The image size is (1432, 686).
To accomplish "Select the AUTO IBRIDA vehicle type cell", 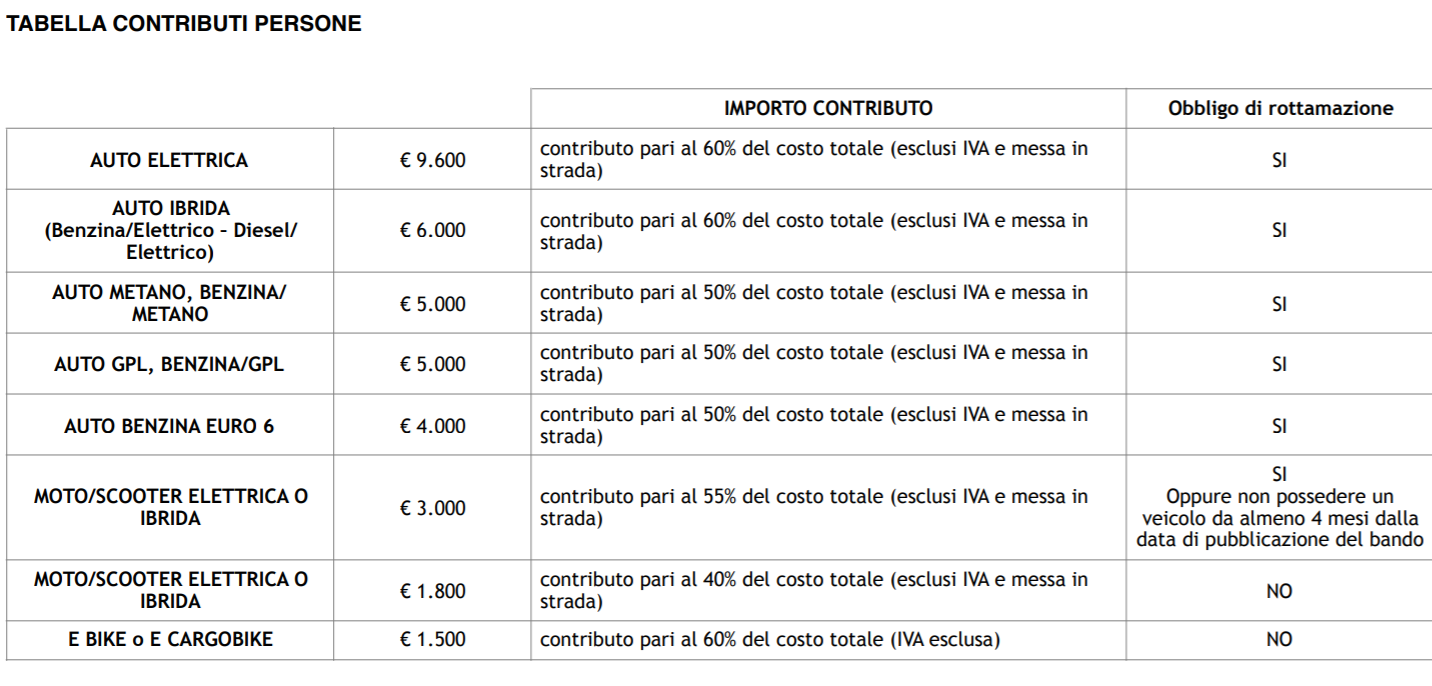I will click(x=170, y=230).
